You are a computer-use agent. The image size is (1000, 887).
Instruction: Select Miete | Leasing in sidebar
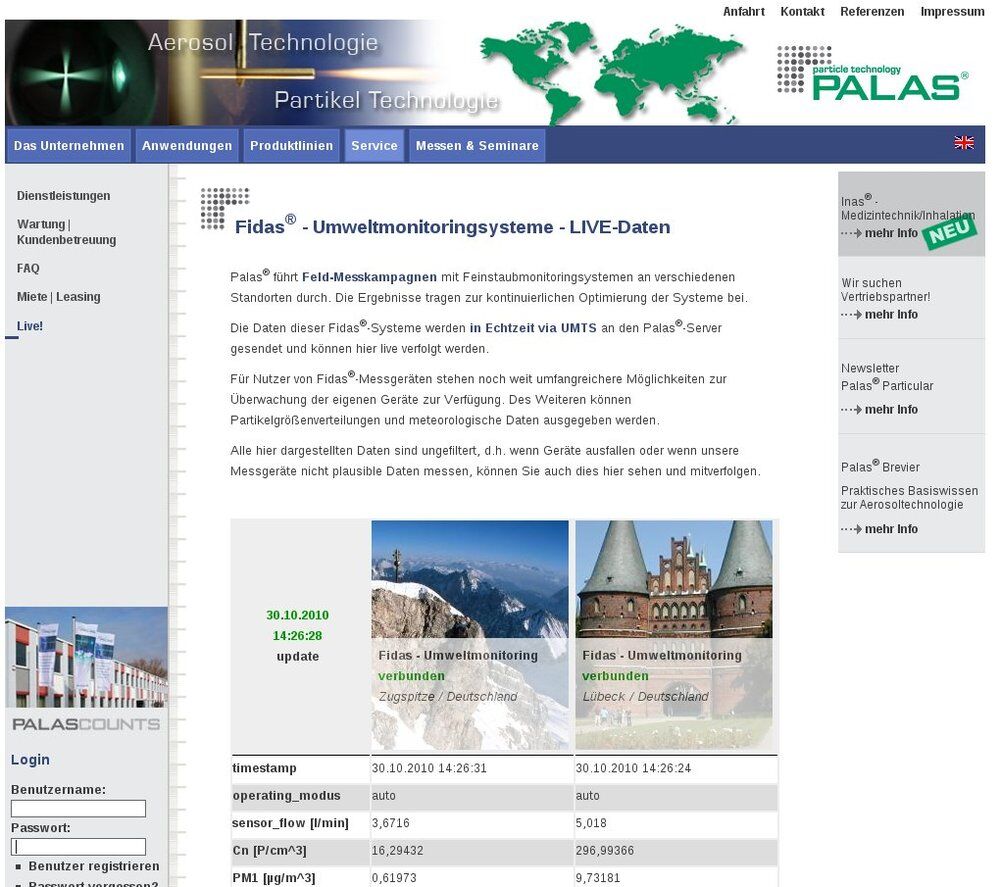point(58,297)
